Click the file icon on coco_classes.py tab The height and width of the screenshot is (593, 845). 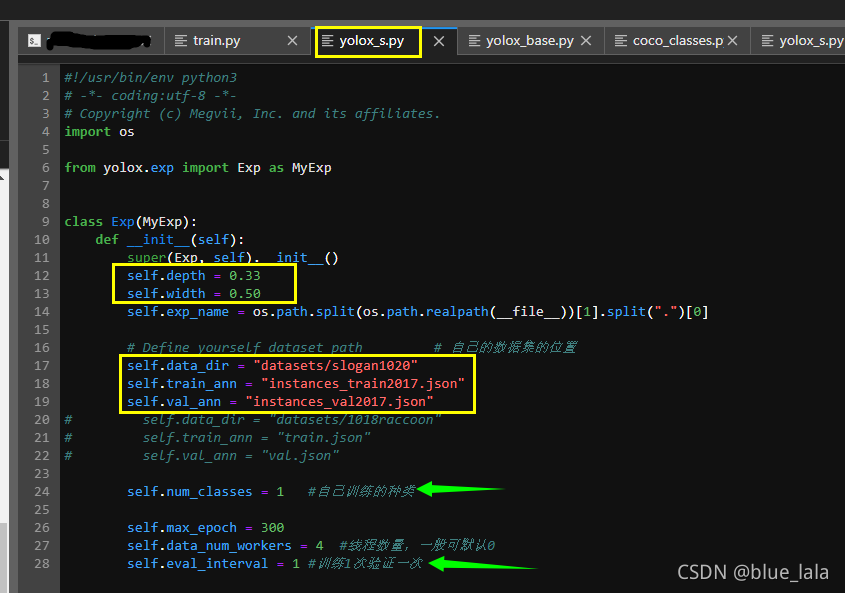[x=621, y=41]
